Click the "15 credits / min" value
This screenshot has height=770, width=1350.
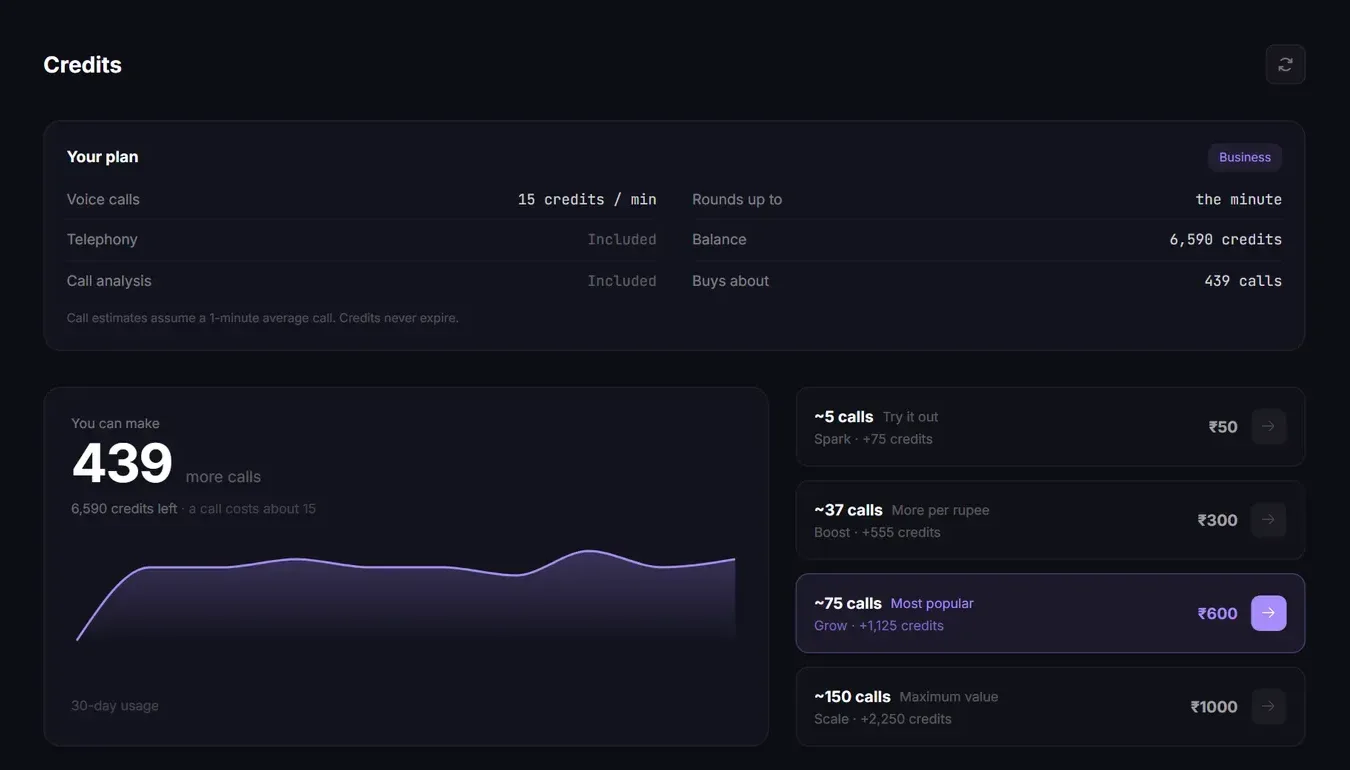(587, 199)
